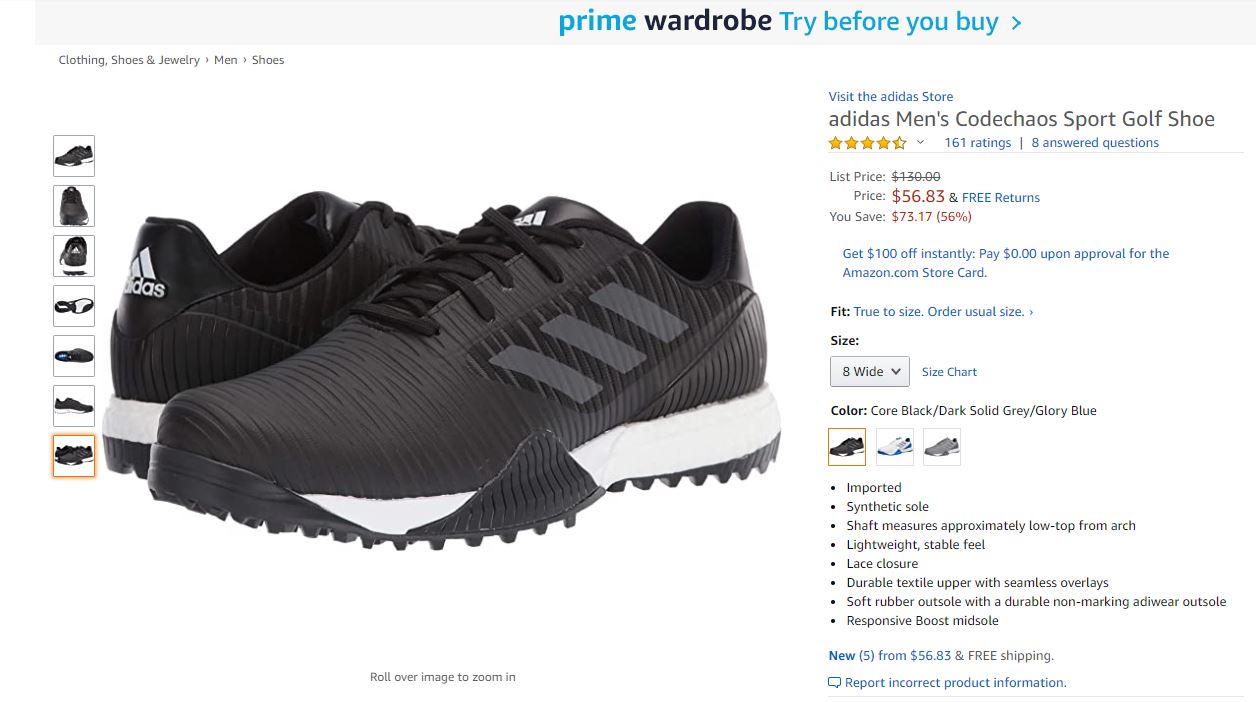Go to Clothing, Shoes & Jewelry breadcrumb
The height and width of the screenshot is (702, 1256).
click(129, 60)
